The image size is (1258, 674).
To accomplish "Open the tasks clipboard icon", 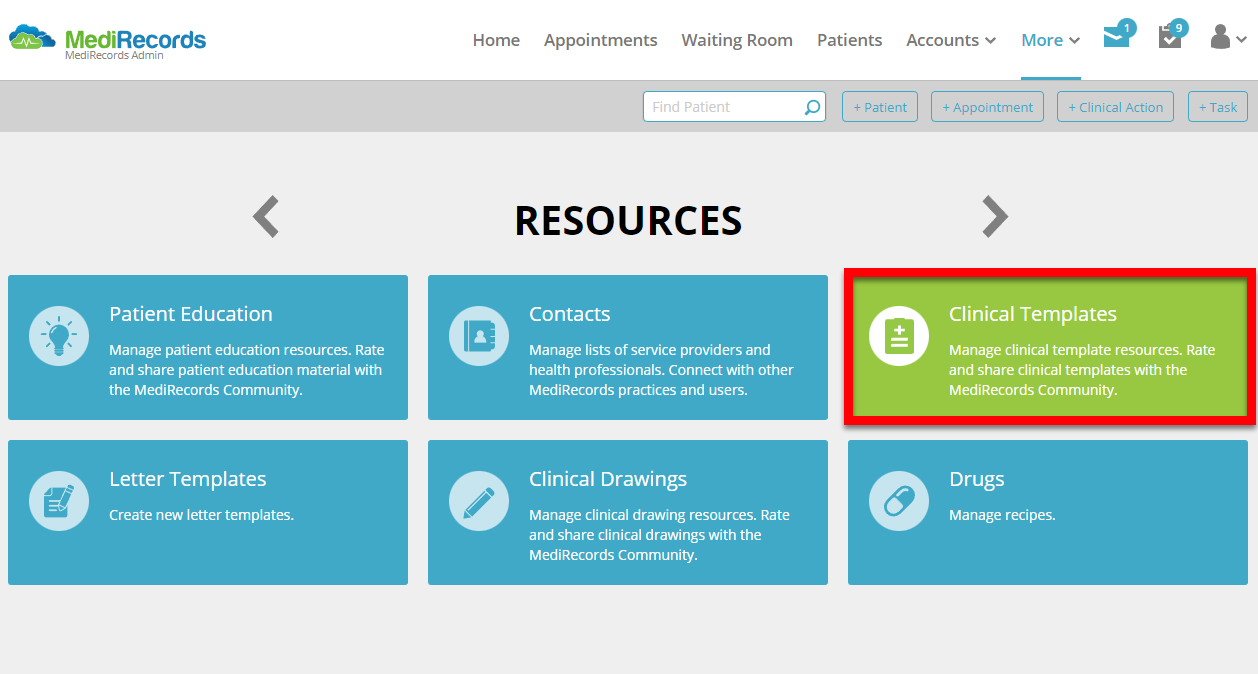I will pos(1169,38).
